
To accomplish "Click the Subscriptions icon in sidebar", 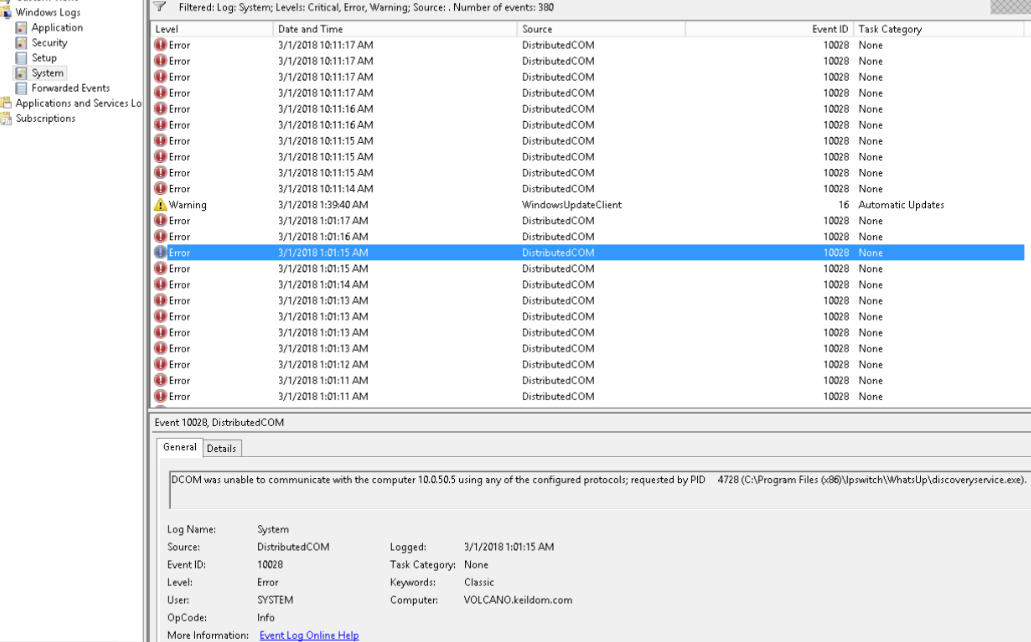I will 7,118.
